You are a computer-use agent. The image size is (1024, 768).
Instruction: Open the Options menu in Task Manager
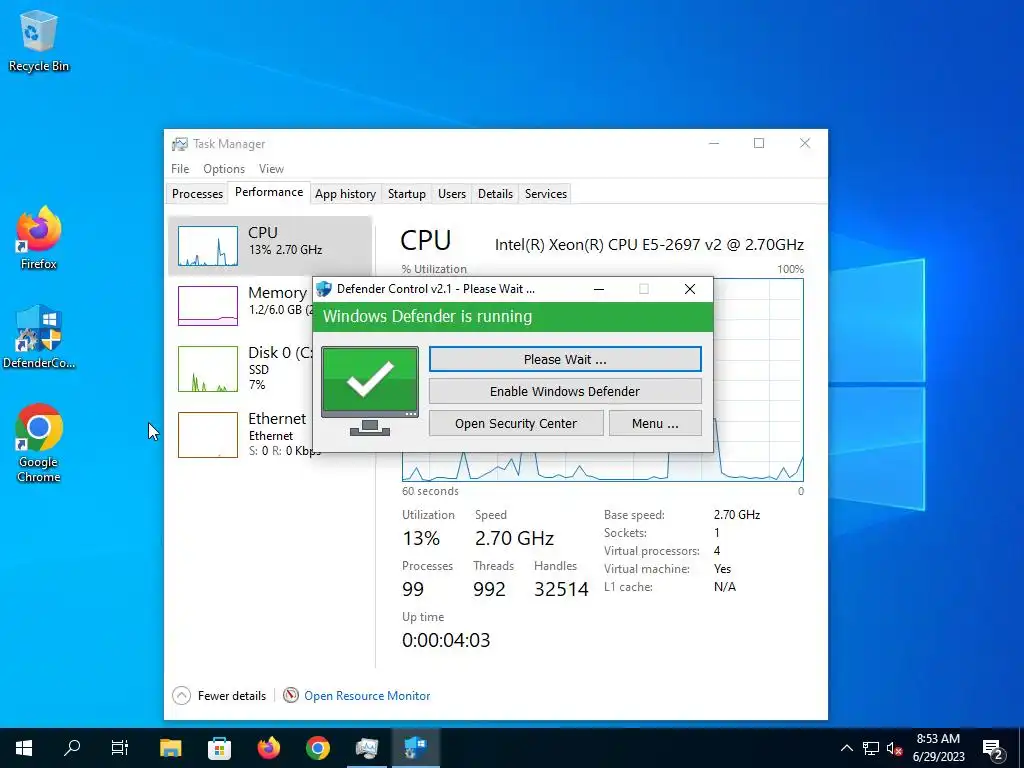[224, 168]
